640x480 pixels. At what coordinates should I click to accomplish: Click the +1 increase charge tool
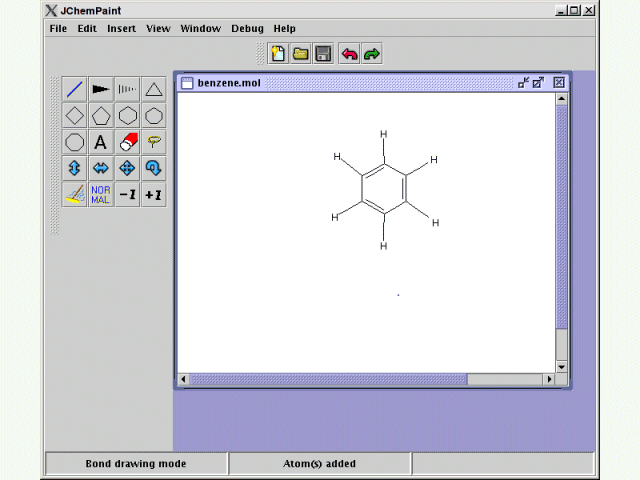(x=154, y=195)
